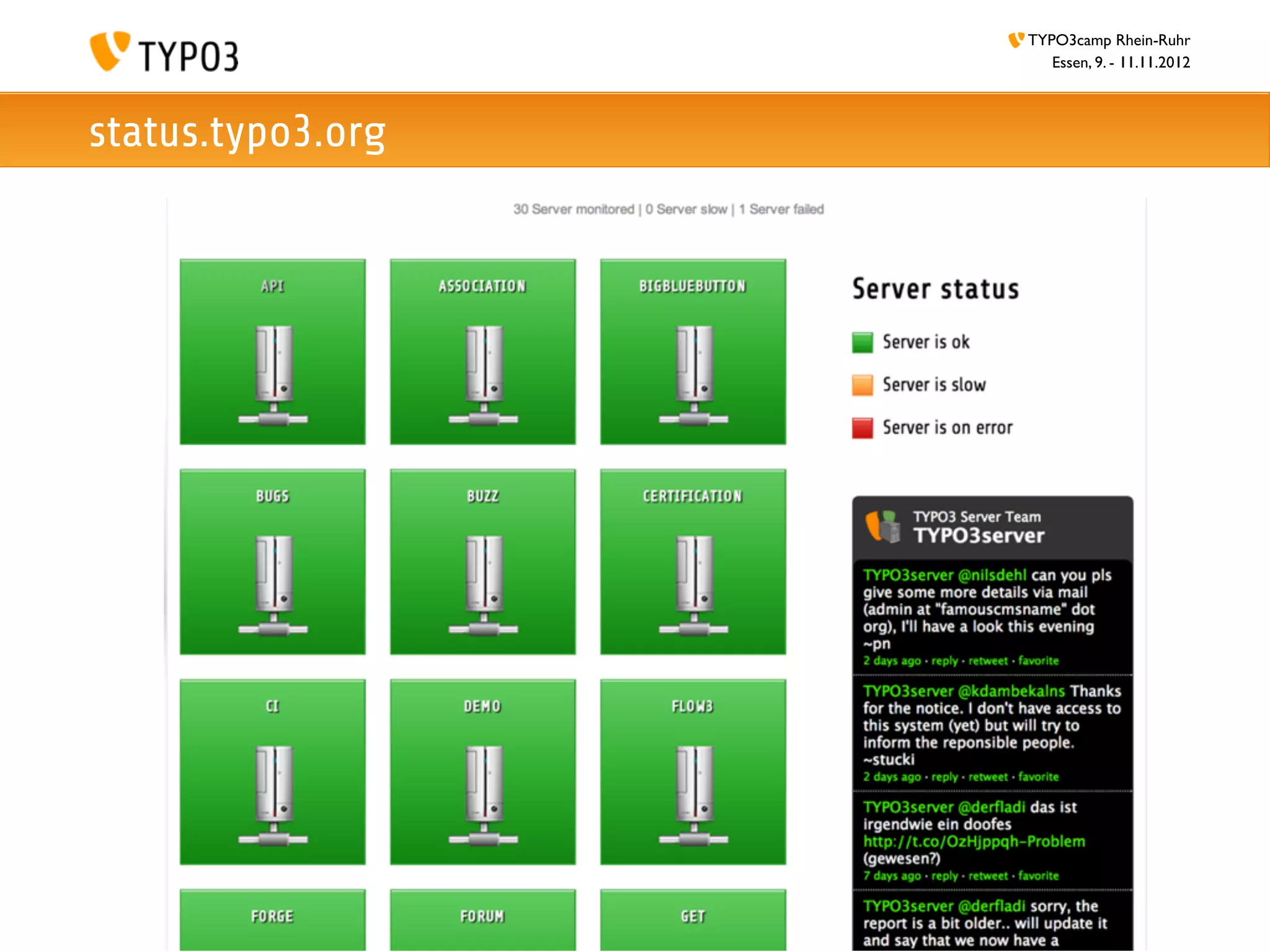
Task: Click the '0 Server slow' summary text
Action: click(686, 209)
